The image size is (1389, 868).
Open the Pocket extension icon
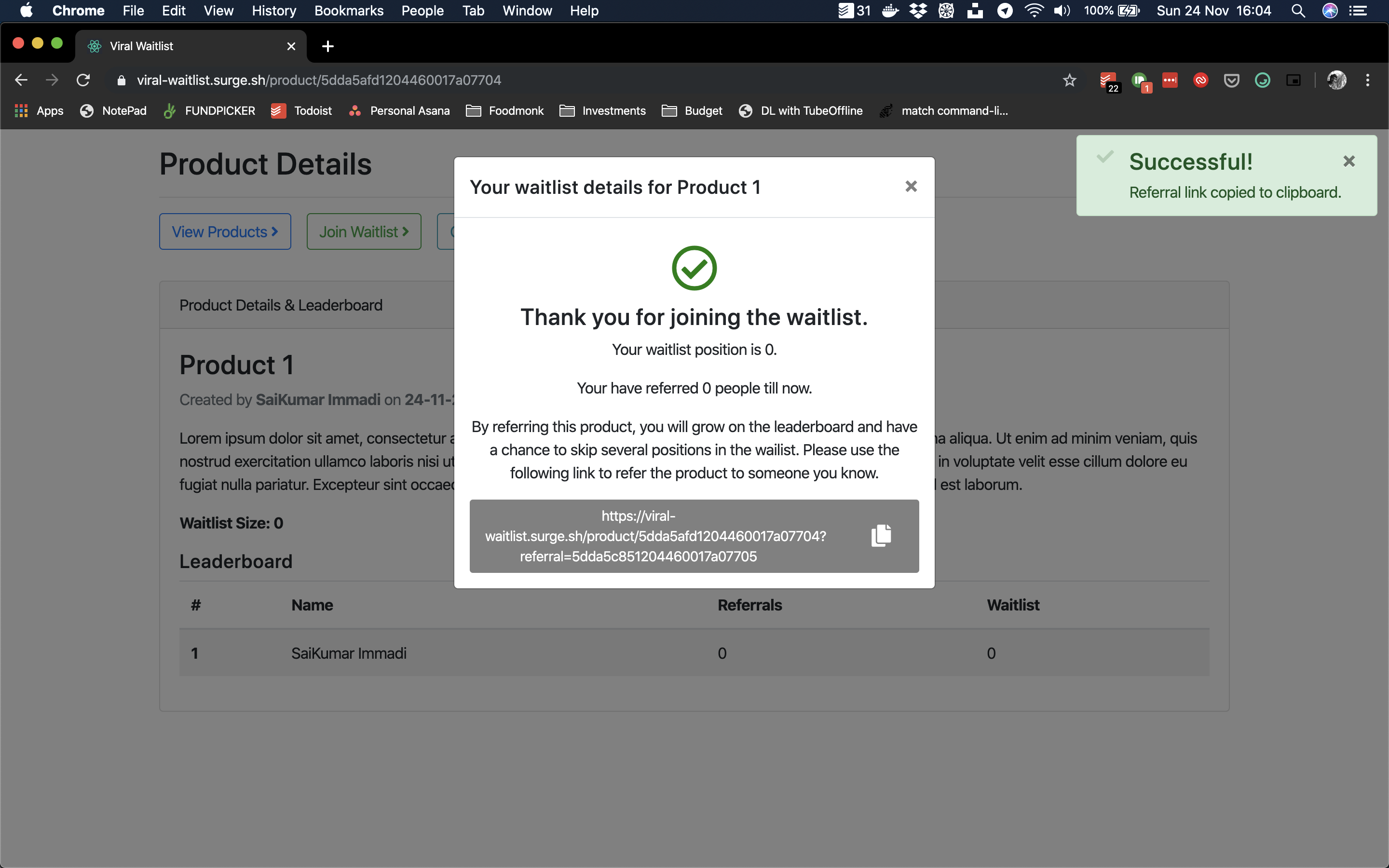tap(1231, 81)
